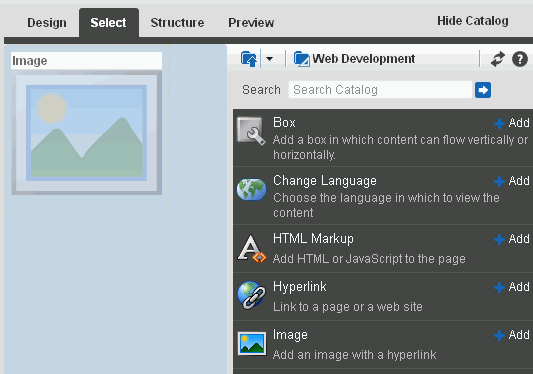Click the HTML Markup icon
The image size is (533, 374).
tap(252, 249)
